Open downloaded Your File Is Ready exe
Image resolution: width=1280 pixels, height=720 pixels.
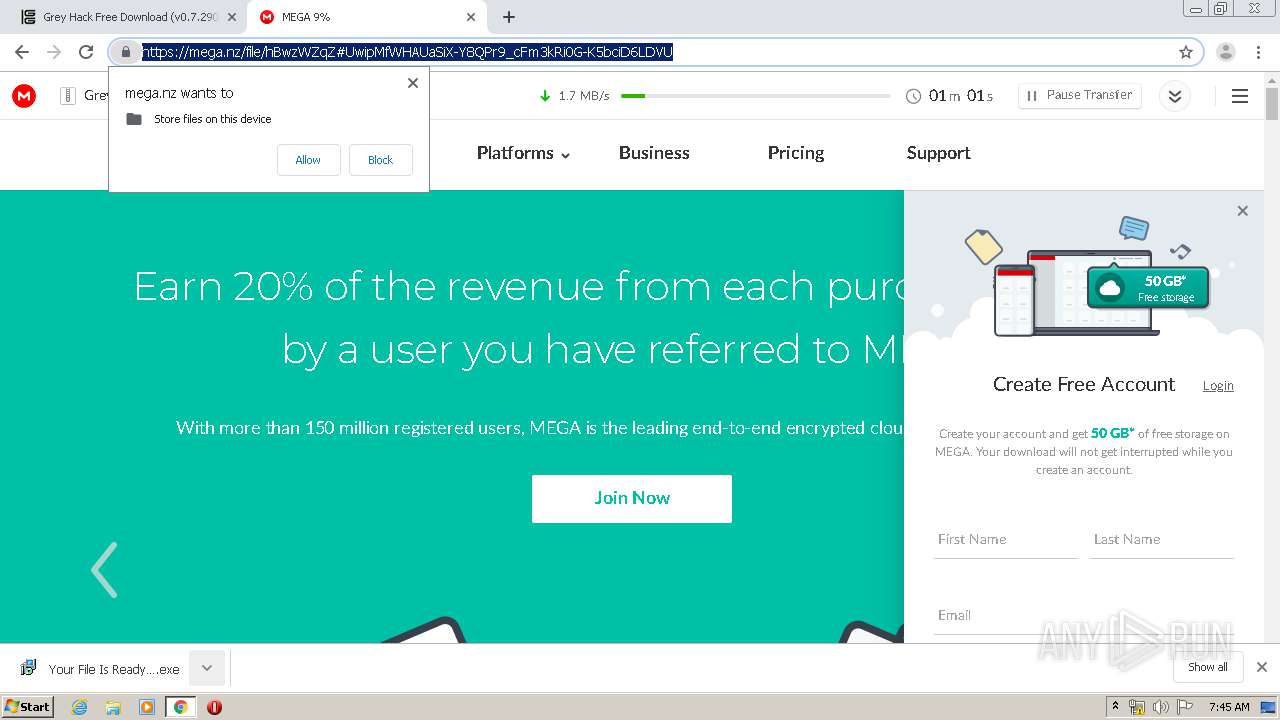pos(101,669)
